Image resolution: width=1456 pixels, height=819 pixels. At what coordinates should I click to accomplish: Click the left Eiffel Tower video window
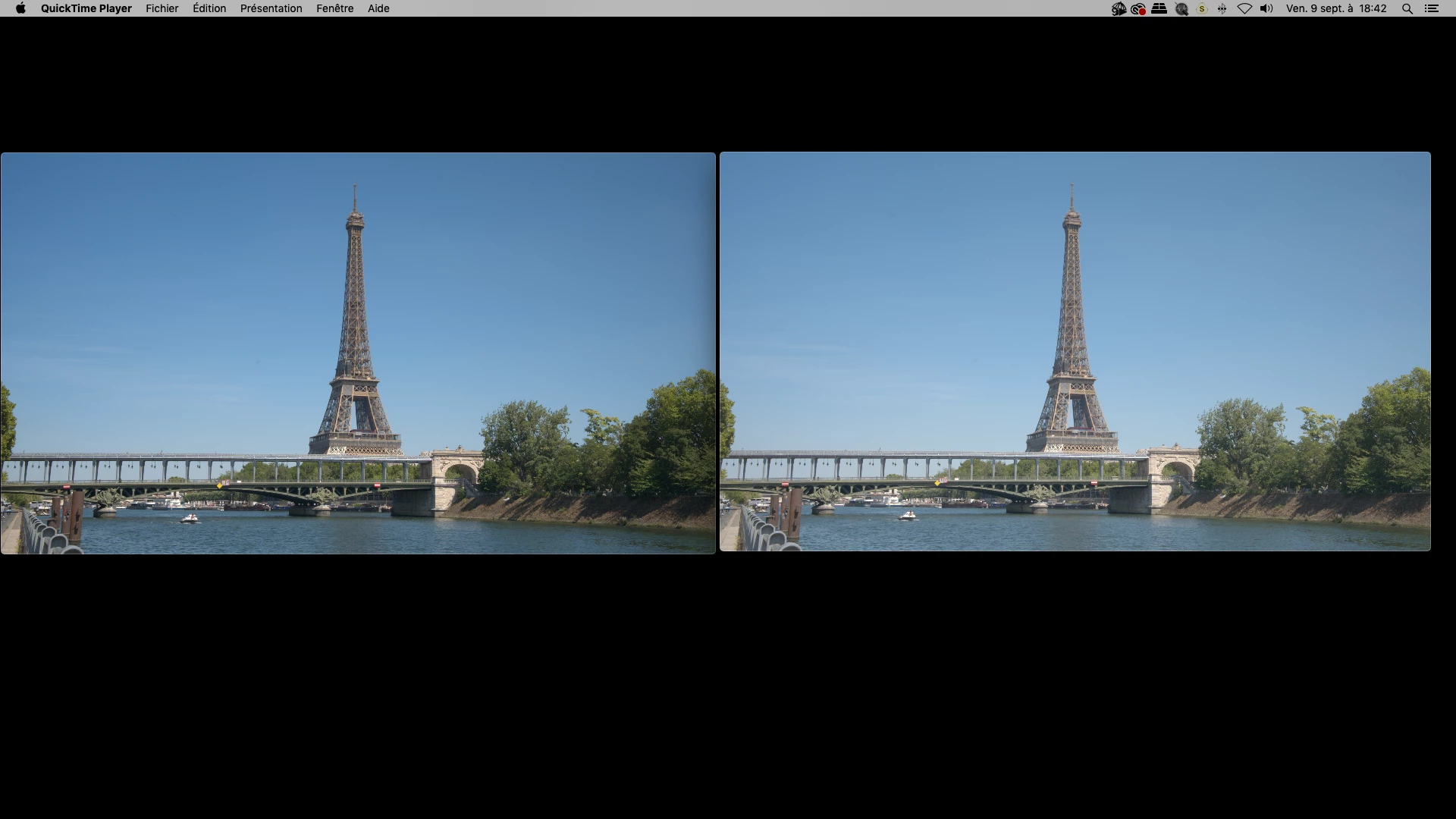pos(358,353)
